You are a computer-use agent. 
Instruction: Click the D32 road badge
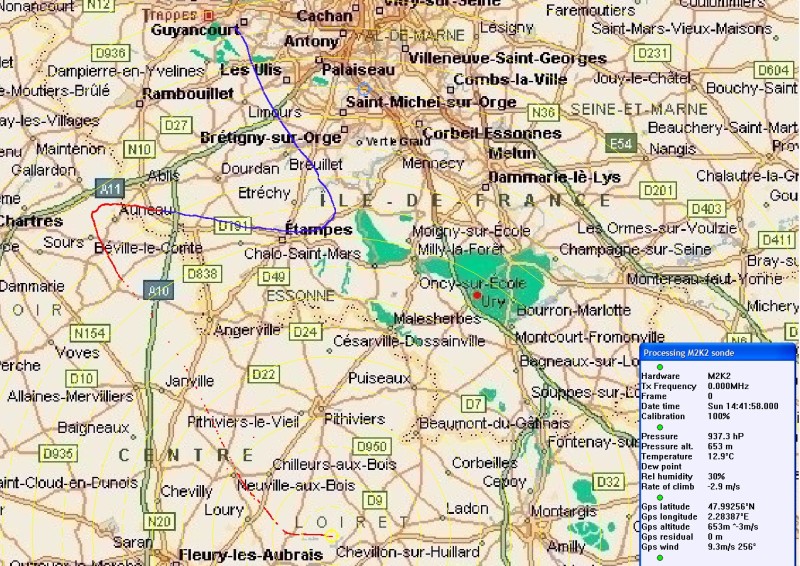(x=609, y=481)
